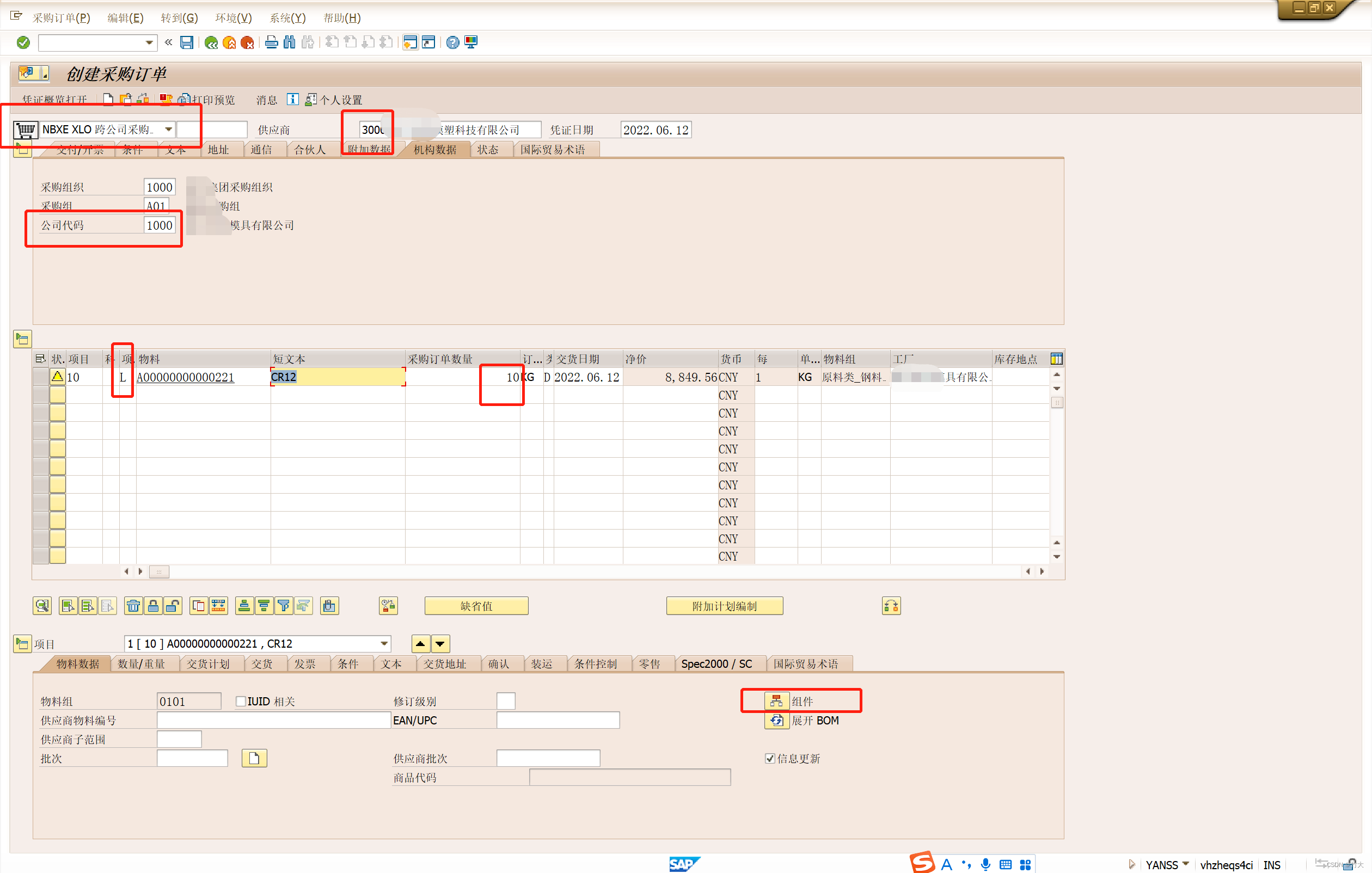Open the NBXE order type dropdown
This screenshot has width=1372, height=873.
pos(169,130)
